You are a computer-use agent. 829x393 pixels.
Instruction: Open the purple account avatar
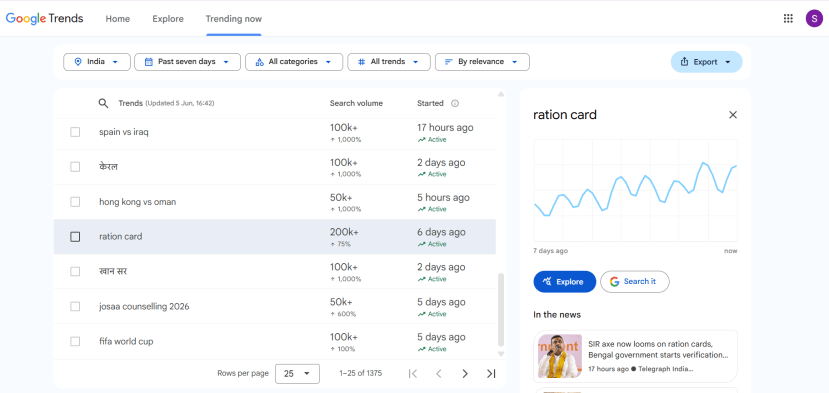tap(814, 19)
